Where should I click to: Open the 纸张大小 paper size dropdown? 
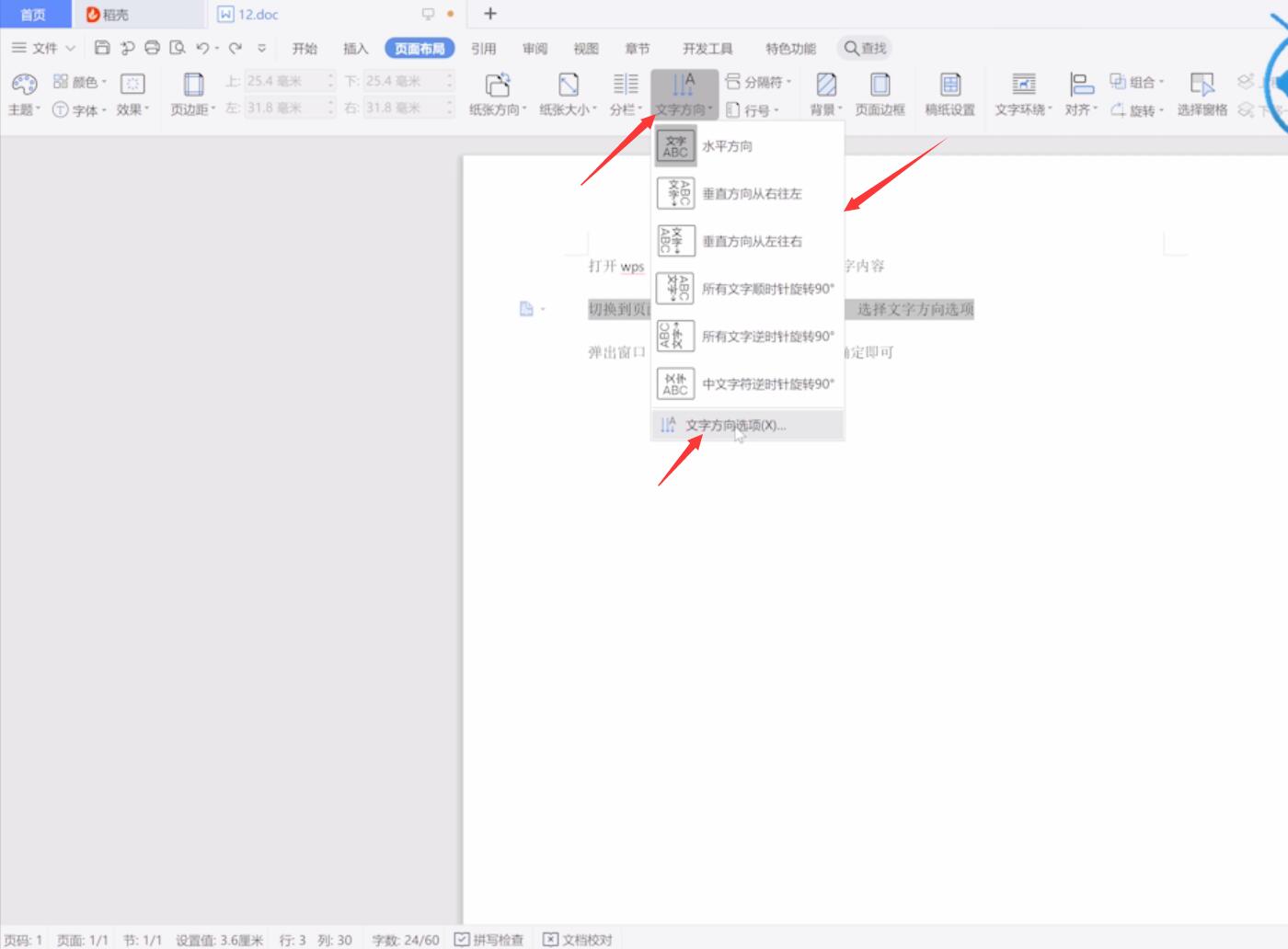pos(569,94)
